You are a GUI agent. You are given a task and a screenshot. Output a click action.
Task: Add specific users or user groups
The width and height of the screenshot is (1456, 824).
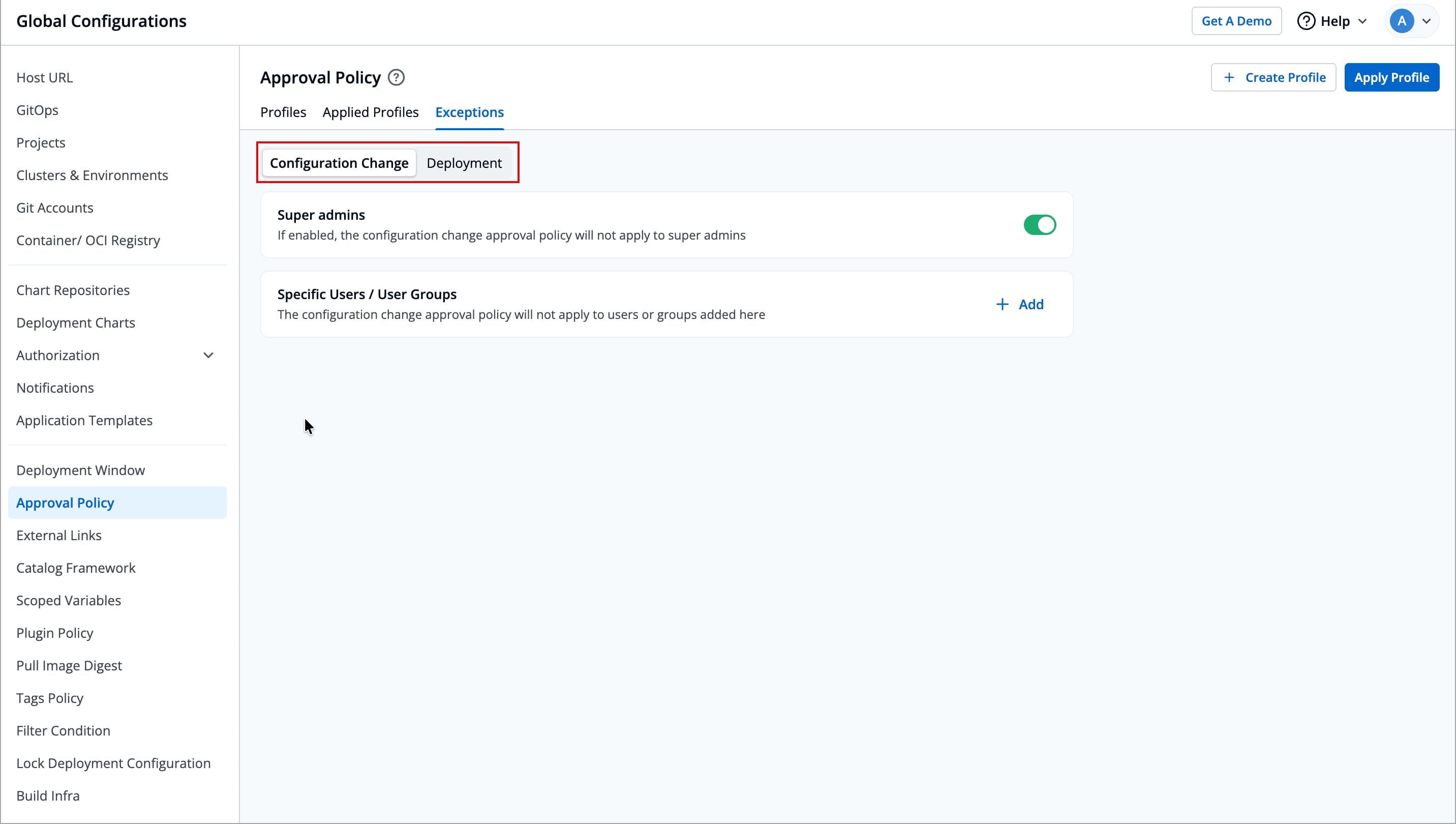(x=1020, y=305)
